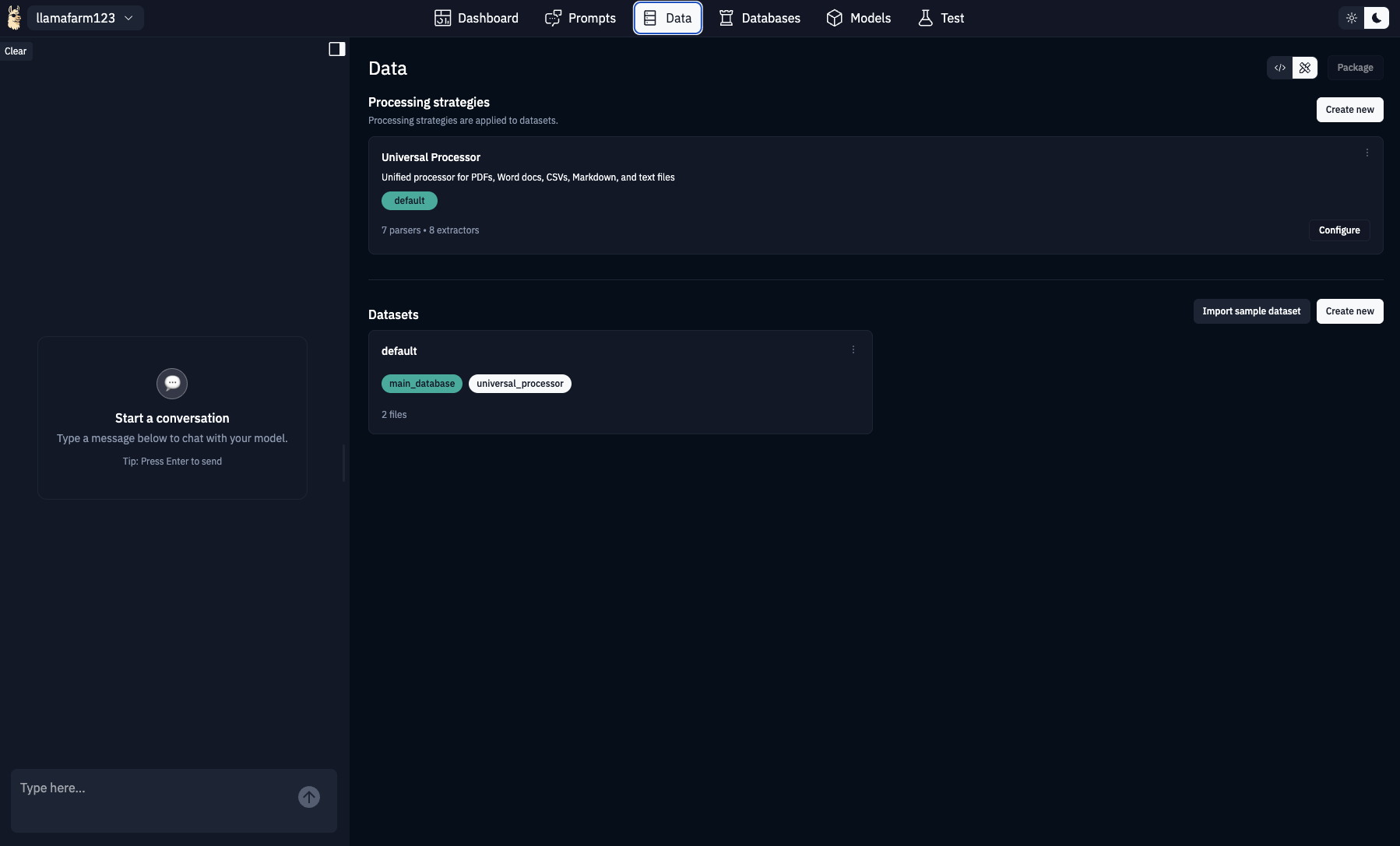This screenshot has height=846, width=1400.
Task: Click Import sample dataset
Action: coord(1251,311)
